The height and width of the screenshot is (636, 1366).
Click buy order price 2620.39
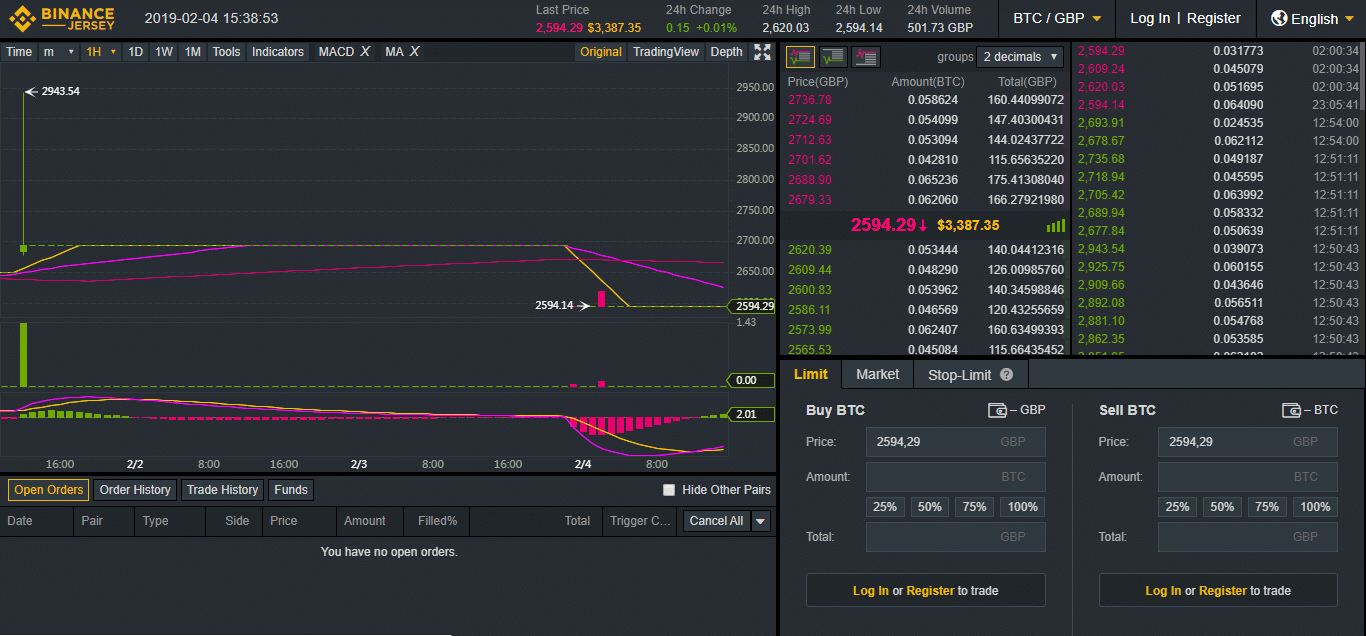point(810,250)
